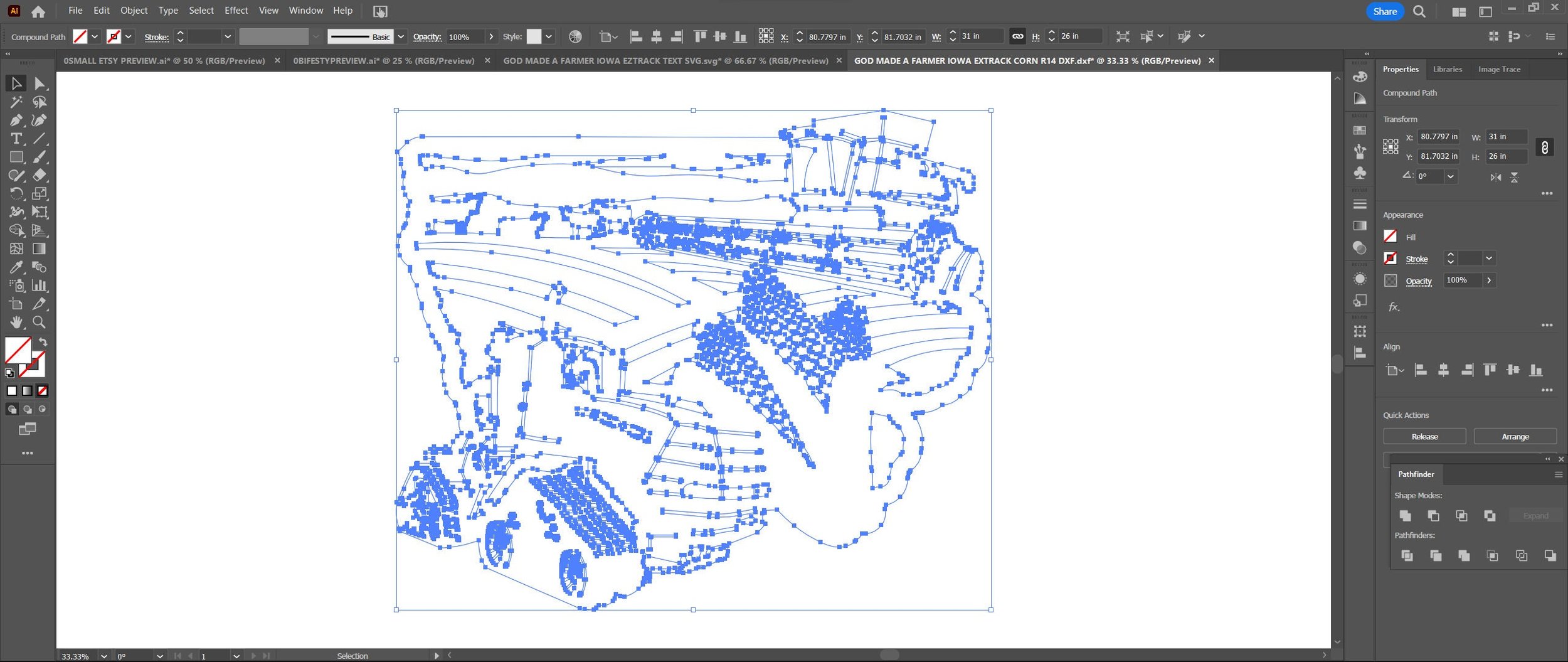Switch to Color mode below swatches

click(12, 391)
